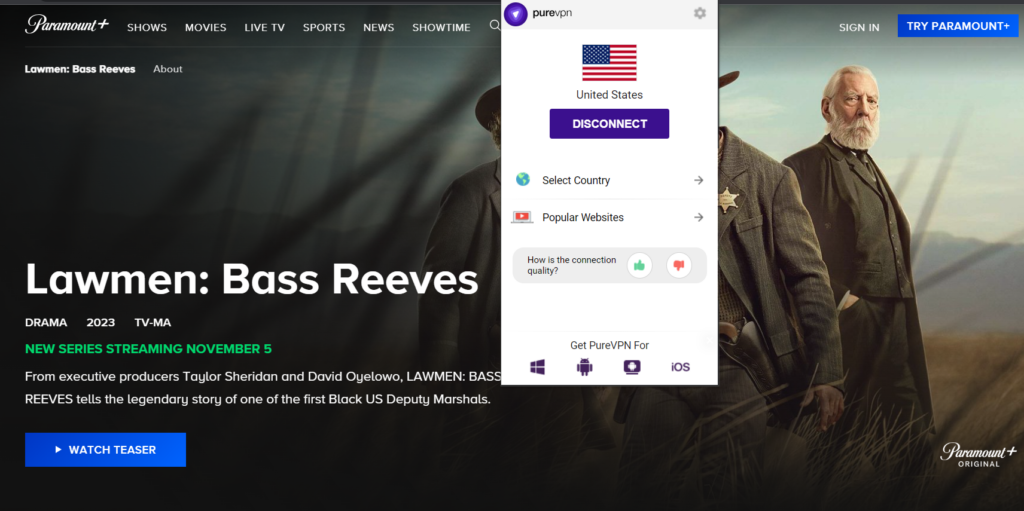Image resolution: width=1024 pixels, height=511 pixels.
Task: Click the thumbs down connection rating
Action: [679, 265]
